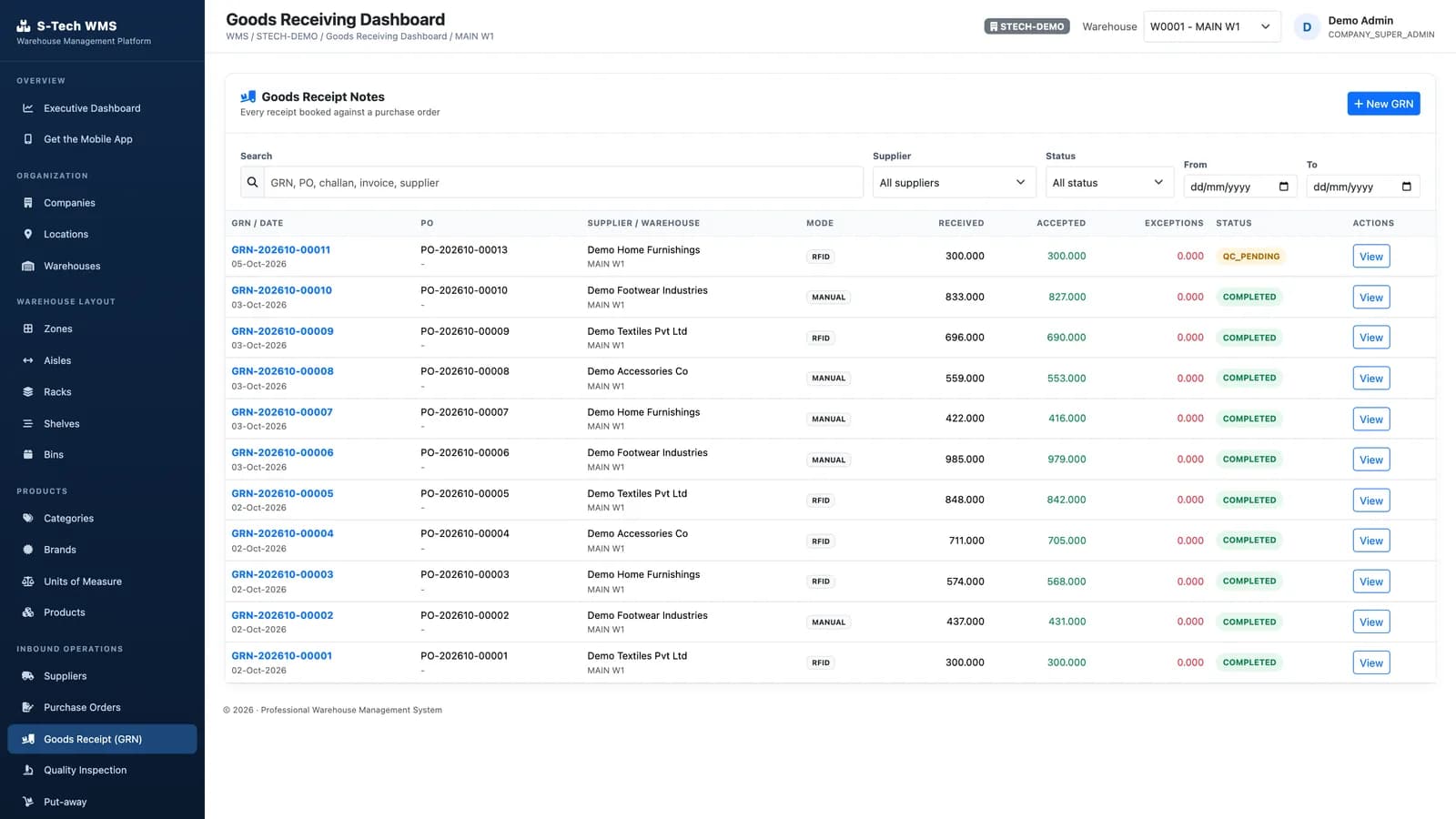Click the RECEIVED column header
The height and width of the screenshot is (819, 1456).
pos(961,223)
